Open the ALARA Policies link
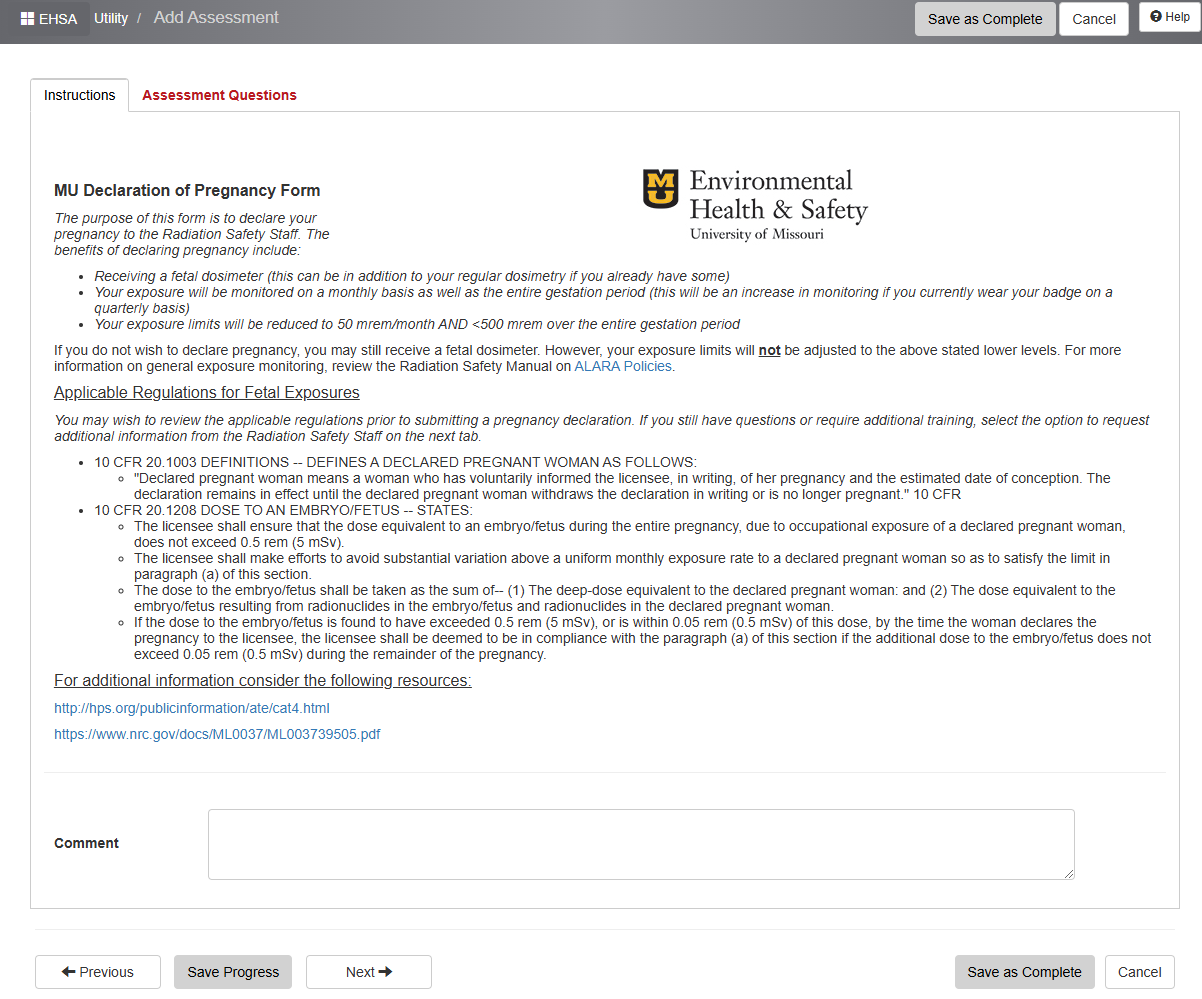 [623, 366]
